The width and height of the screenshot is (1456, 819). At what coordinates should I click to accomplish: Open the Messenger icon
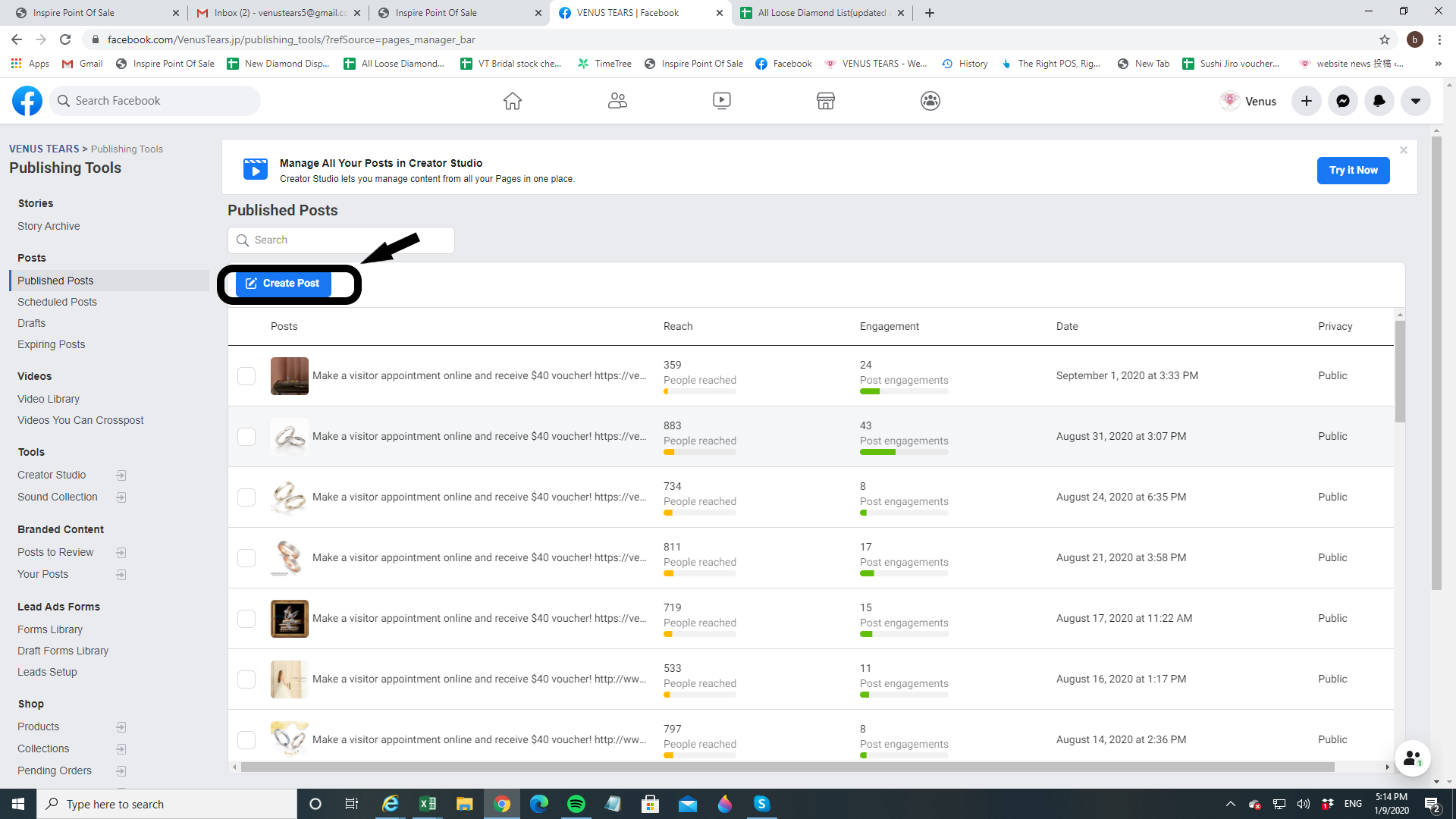tap(1343, 101)
